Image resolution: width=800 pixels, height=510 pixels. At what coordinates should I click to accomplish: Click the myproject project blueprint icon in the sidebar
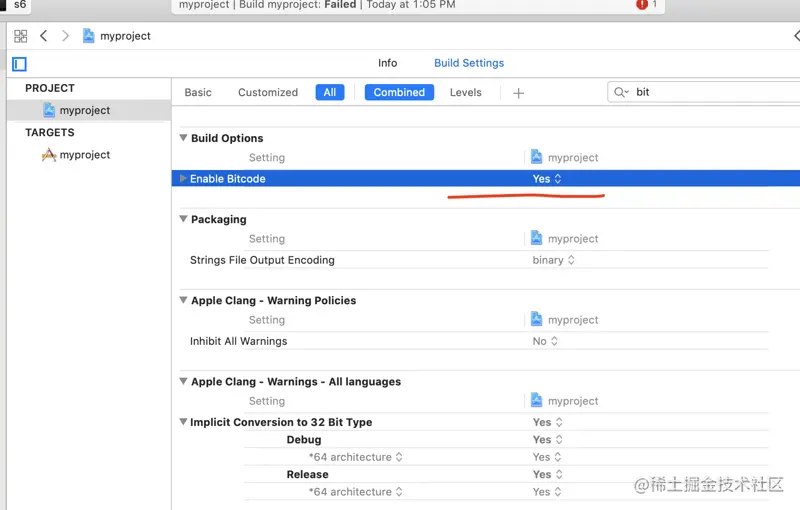point(49,110)
